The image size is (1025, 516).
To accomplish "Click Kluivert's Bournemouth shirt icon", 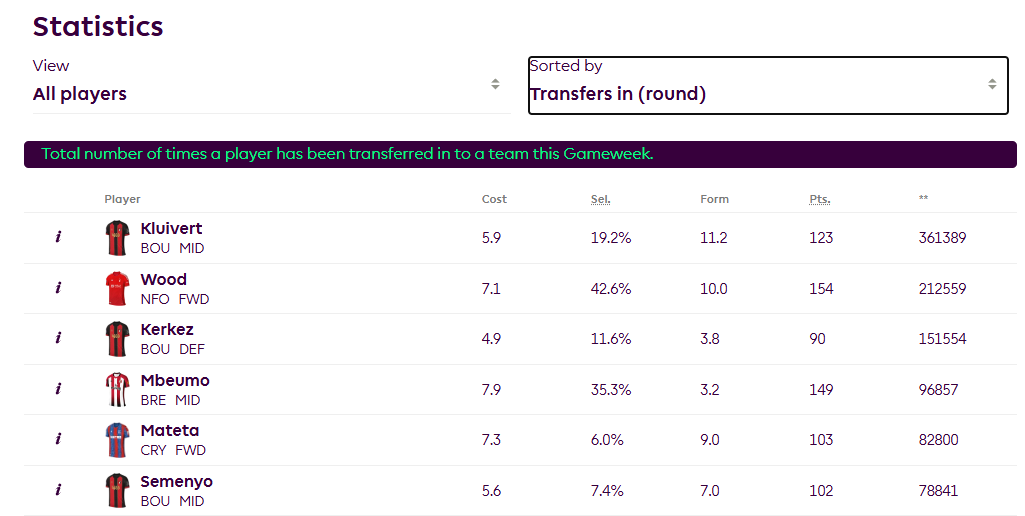I will point(117,238).
